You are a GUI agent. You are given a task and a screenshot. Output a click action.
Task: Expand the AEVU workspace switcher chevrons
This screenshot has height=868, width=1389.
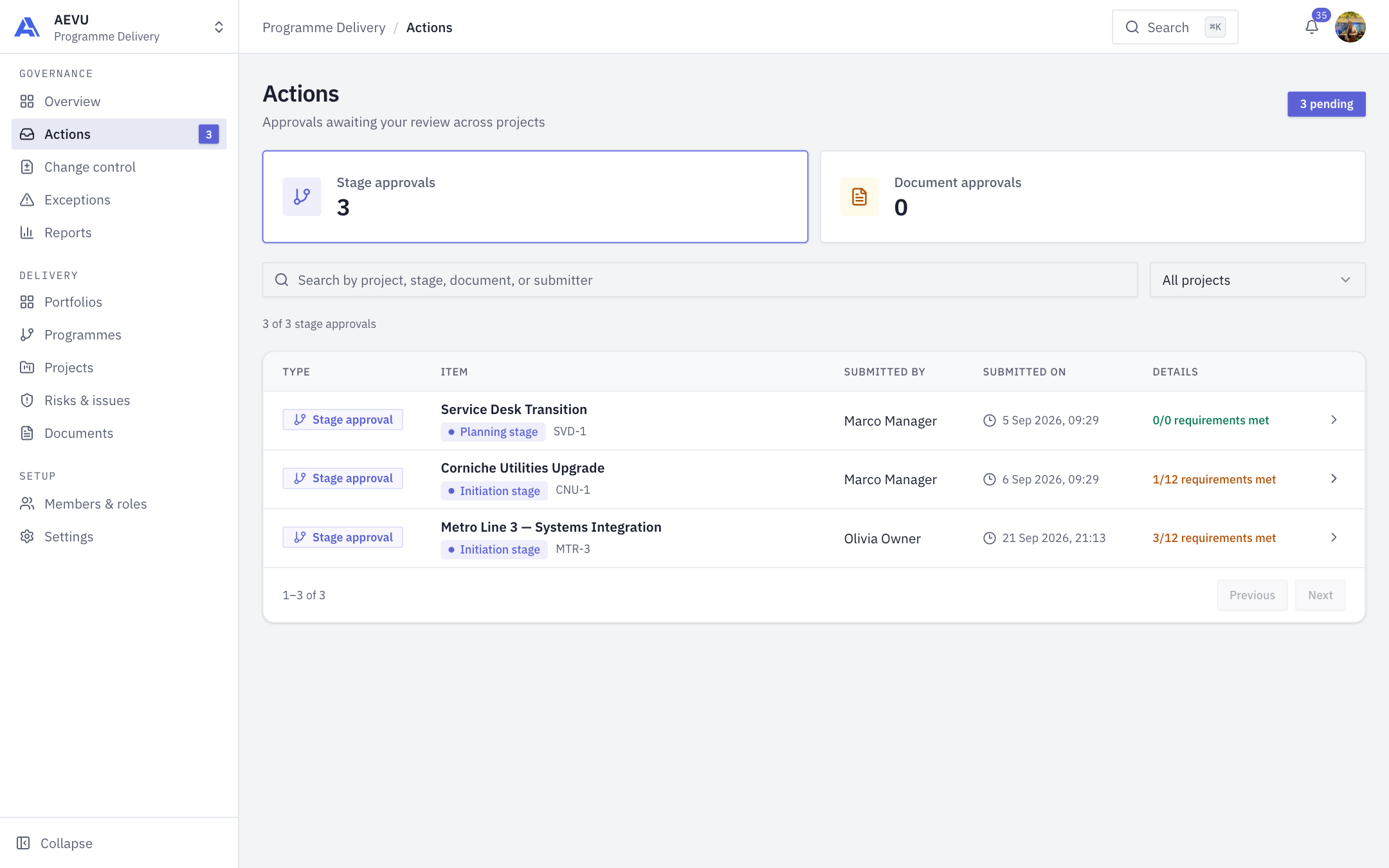[x=219, y=27]
